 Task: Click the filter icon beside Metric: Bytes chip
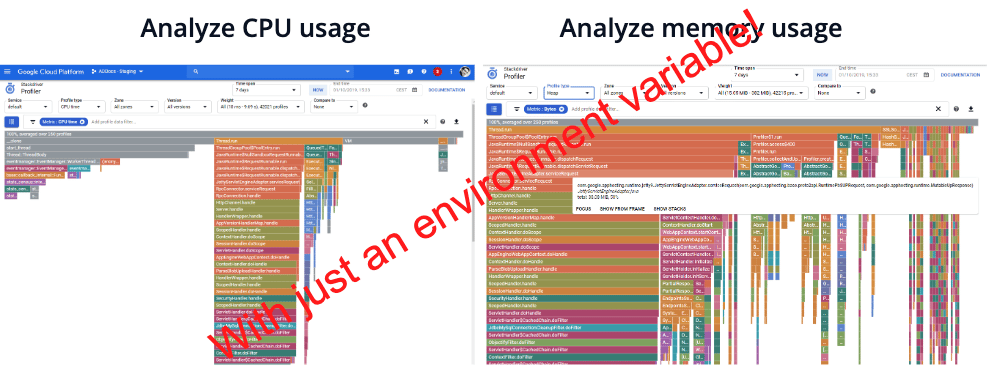(516, 109)
